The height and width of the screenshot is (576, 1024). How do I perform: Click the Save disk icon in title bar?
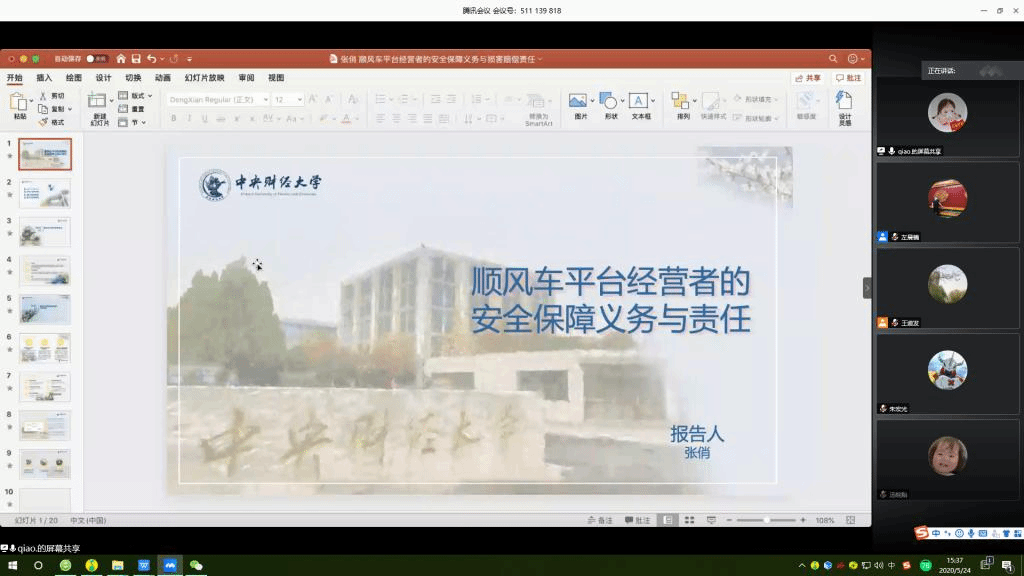click(x=136, y=59)
